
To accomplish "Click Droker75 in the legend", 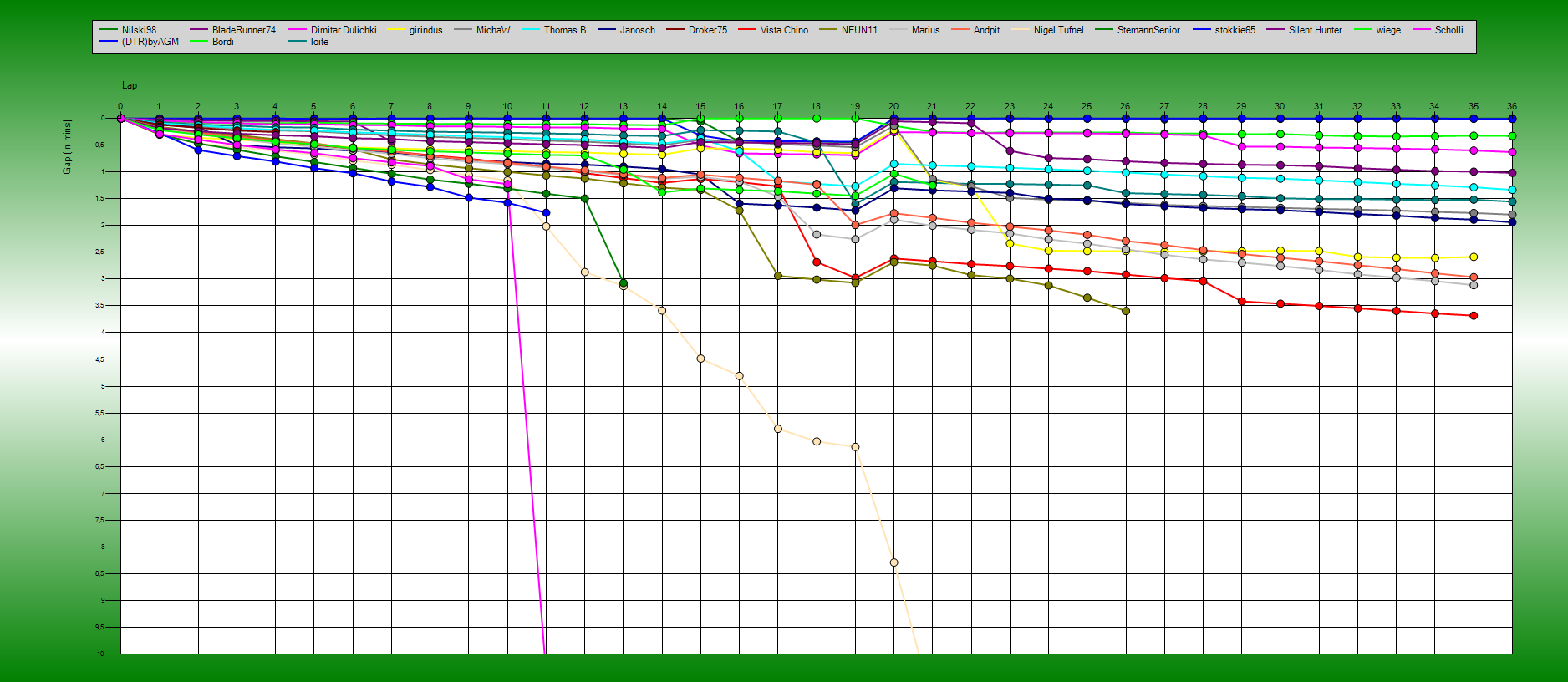I will (697, 30).
